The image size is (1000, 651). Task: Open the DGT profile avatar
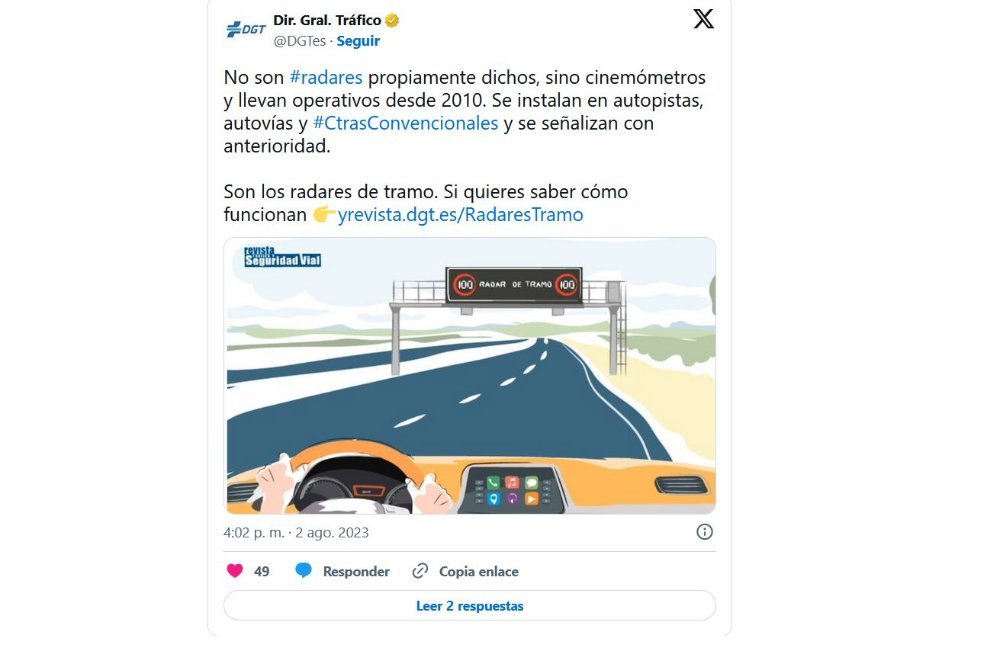[x=246, y=29]
